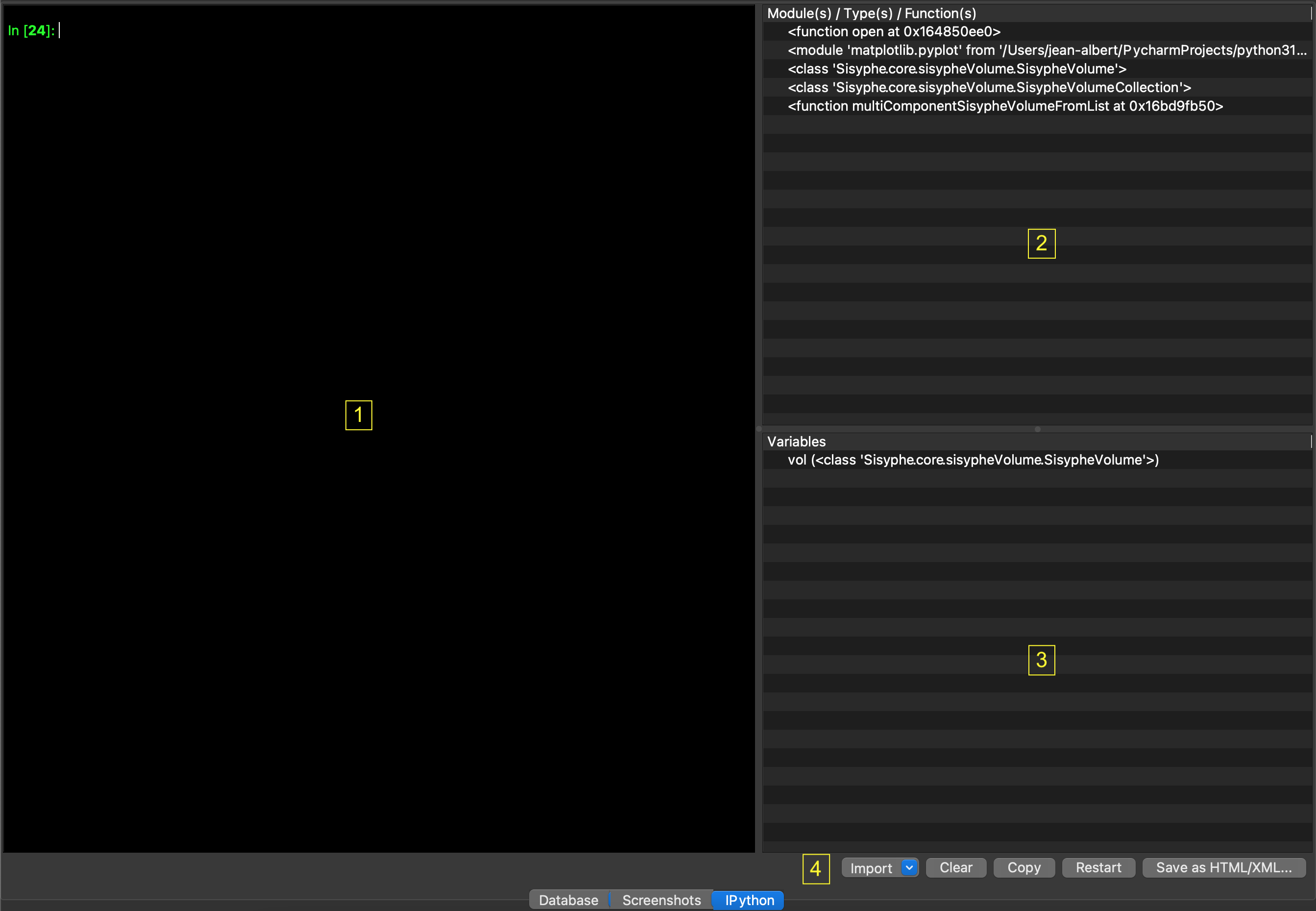Select the SisypheVolumeCollection class row
This screenshot has width=1316, height=911.
(x=1037, y=87)
